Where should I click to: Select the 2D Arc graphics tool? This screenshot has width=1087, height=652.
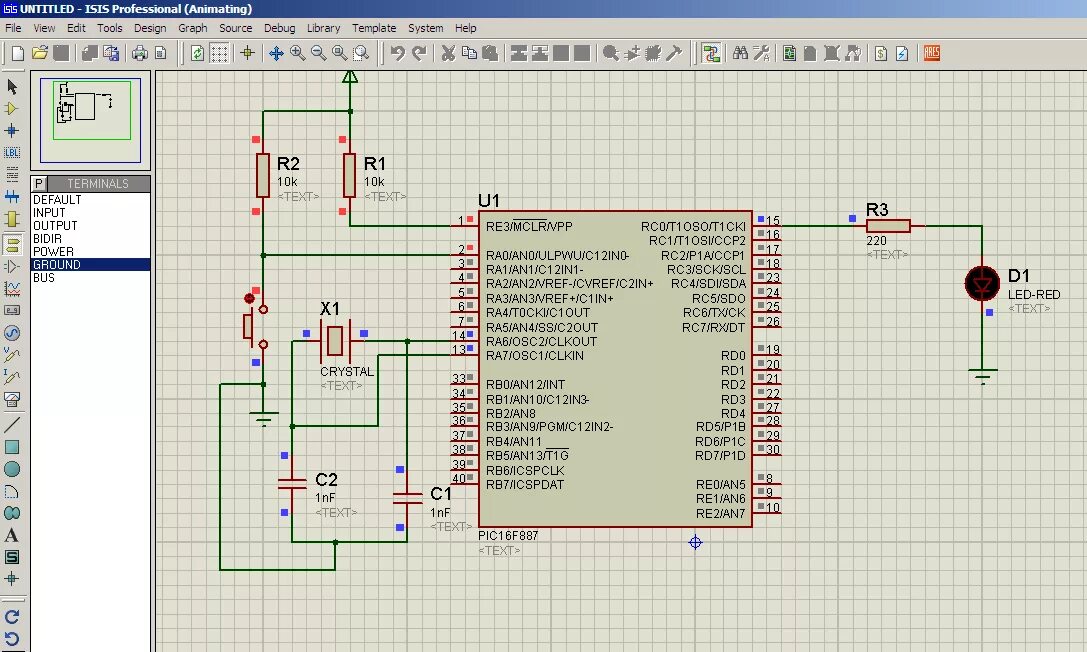pyautogui.click(x=12, y=491)
